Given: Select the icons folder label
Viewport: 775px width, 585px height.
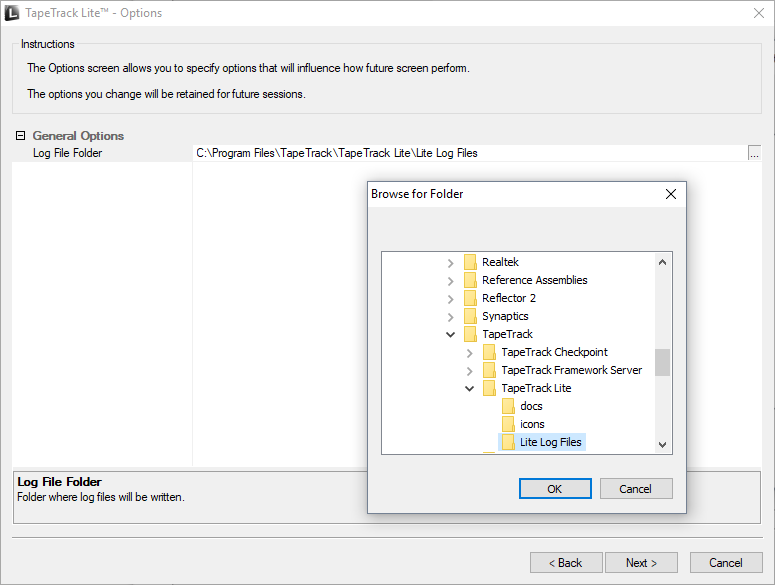Looking at the screenshot, I should coord(532,424).
